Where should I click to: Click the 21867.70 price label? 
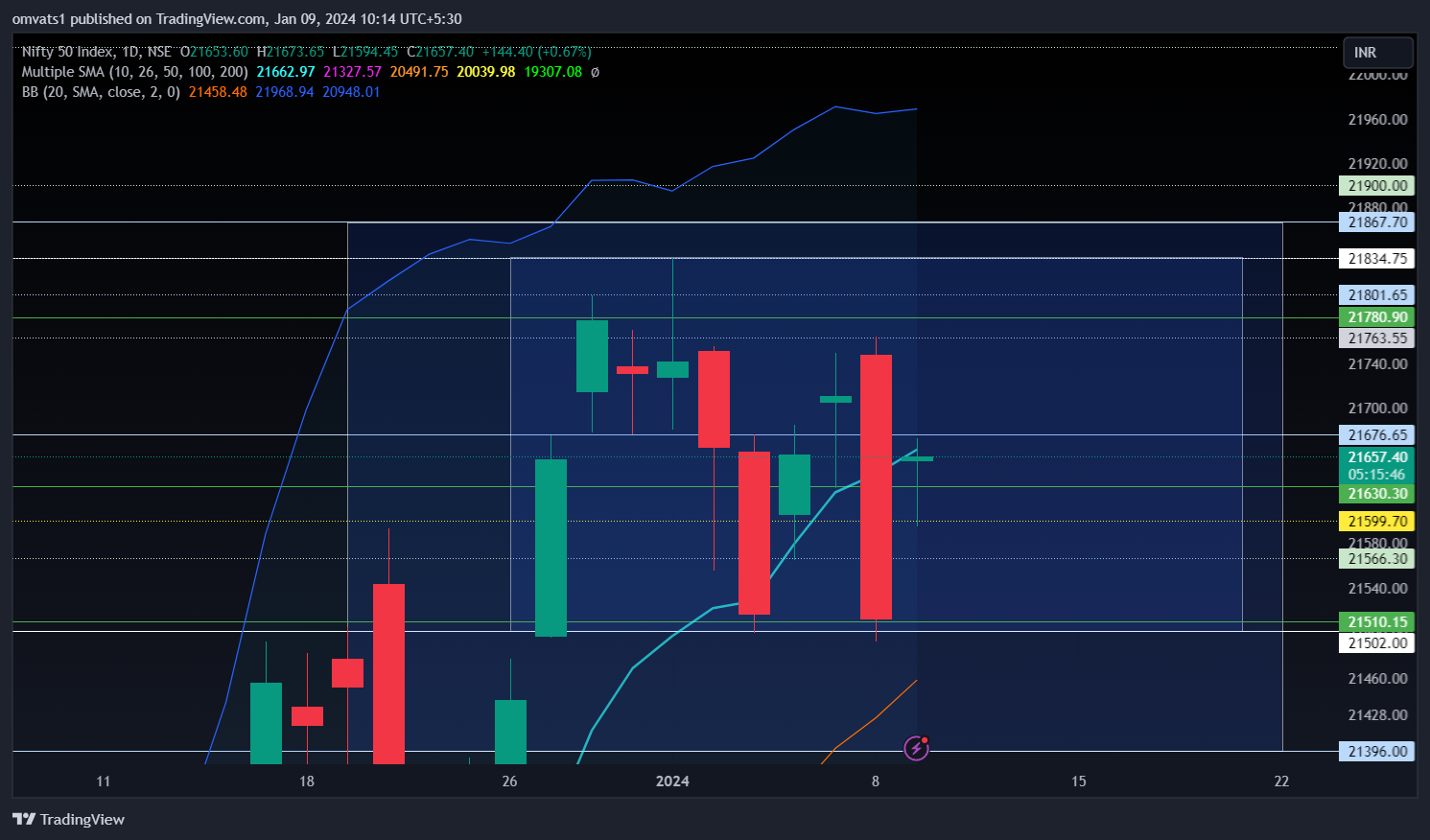1376,222
